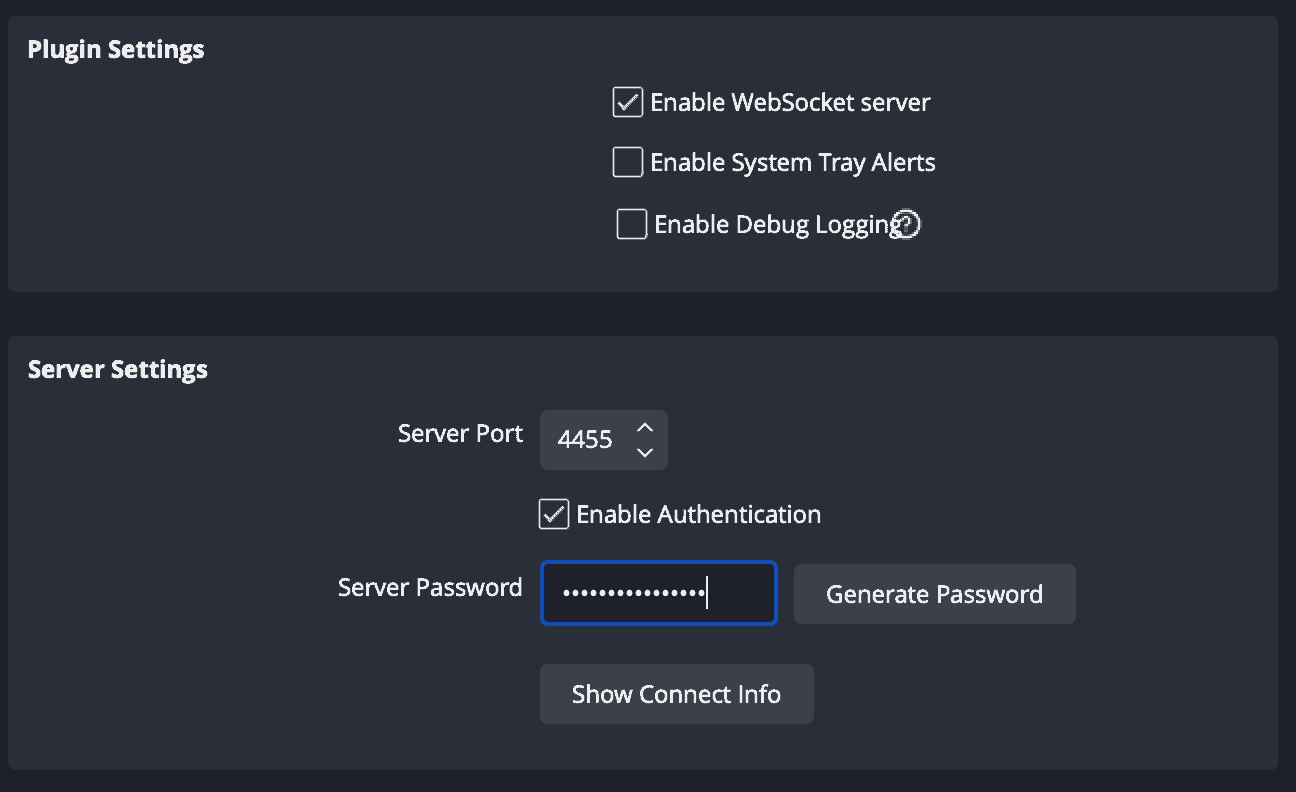Click the "Enable Authentication" label text
This screenshot has height=792, width=1296.
coord(698,514)
